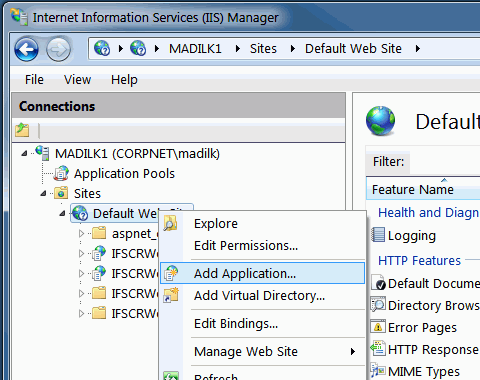Select Add Application from context menu
Screen dimensions: 480x380
point(262,273)
